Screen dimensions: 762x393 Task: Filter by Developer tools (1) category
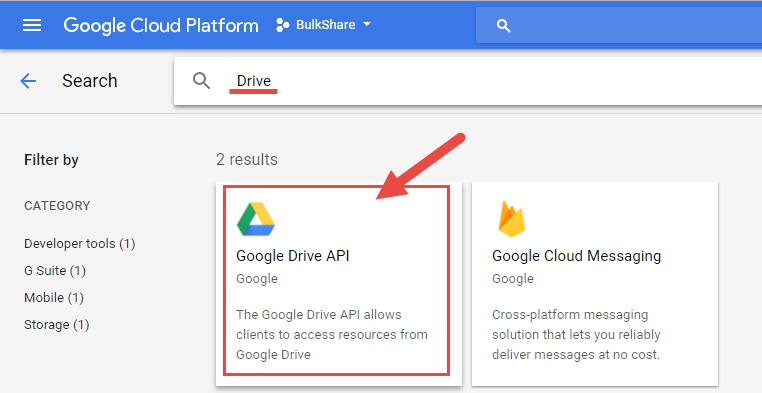[80, 243]
